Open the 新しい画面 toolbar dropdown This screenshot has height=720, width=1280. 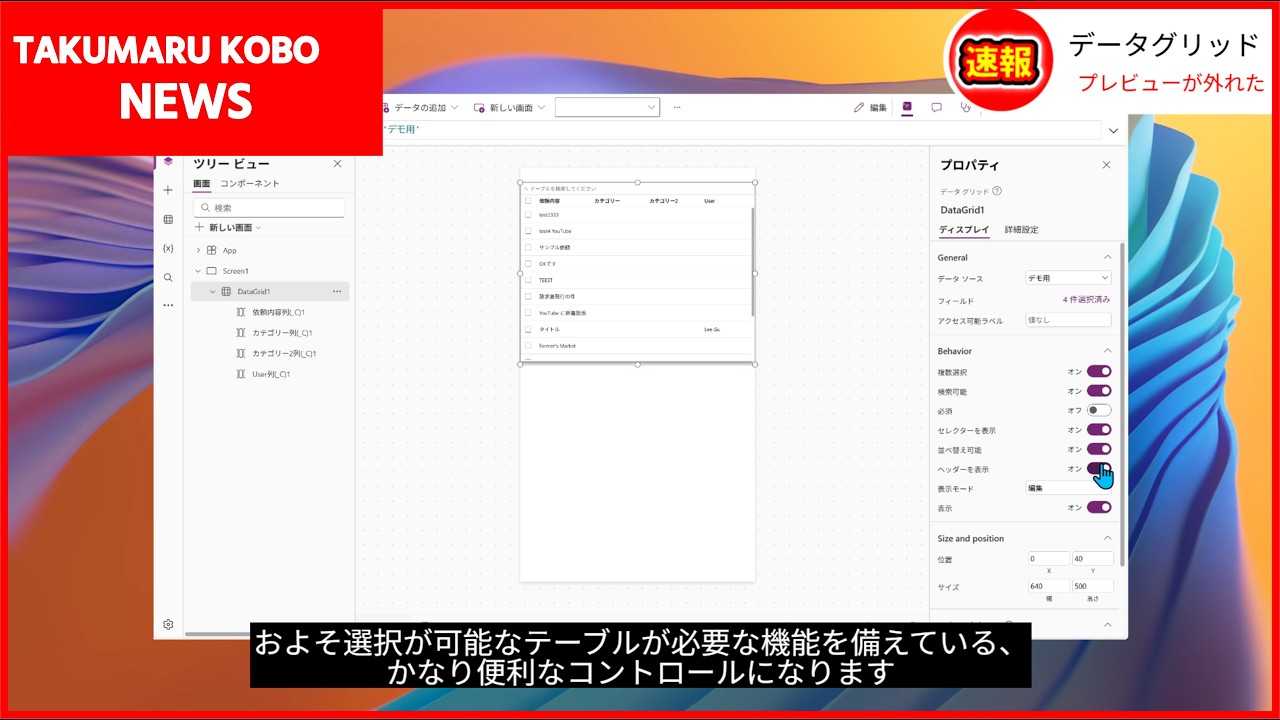(510, 107)
